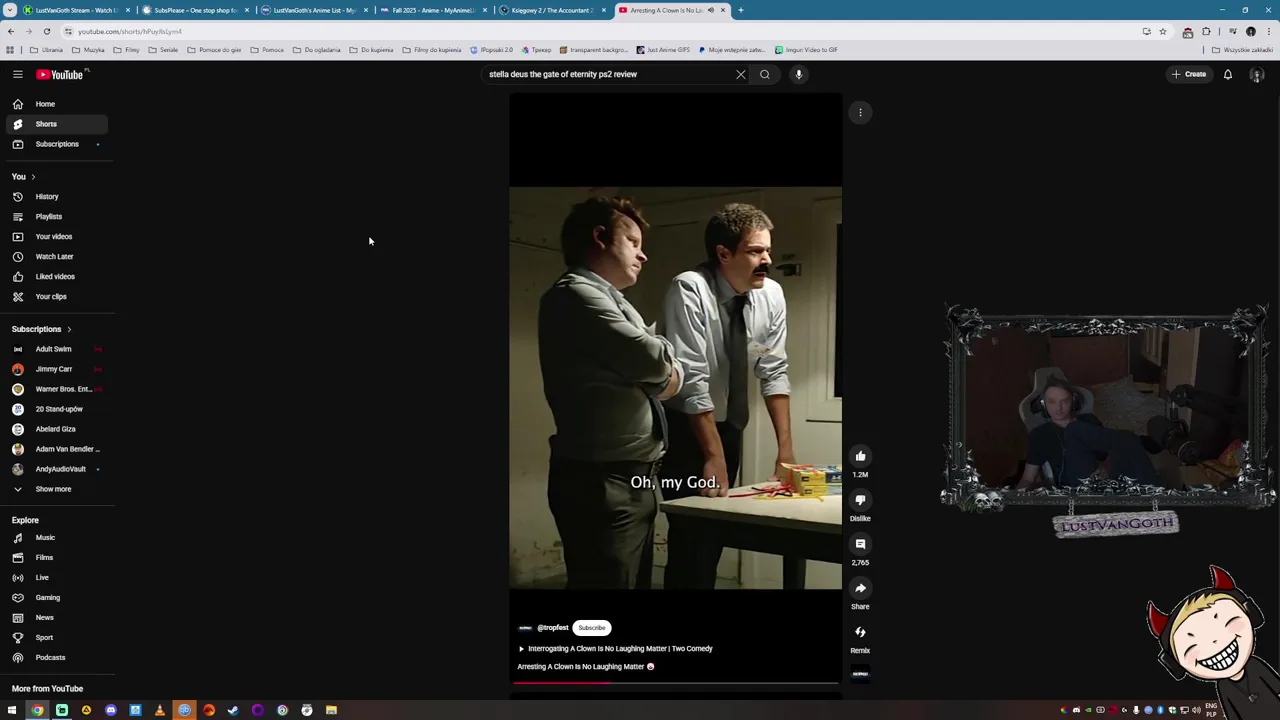Screen dimensions: 1280x720
Task: Bookmark this page with the star
Action: tap(1162, 31)
